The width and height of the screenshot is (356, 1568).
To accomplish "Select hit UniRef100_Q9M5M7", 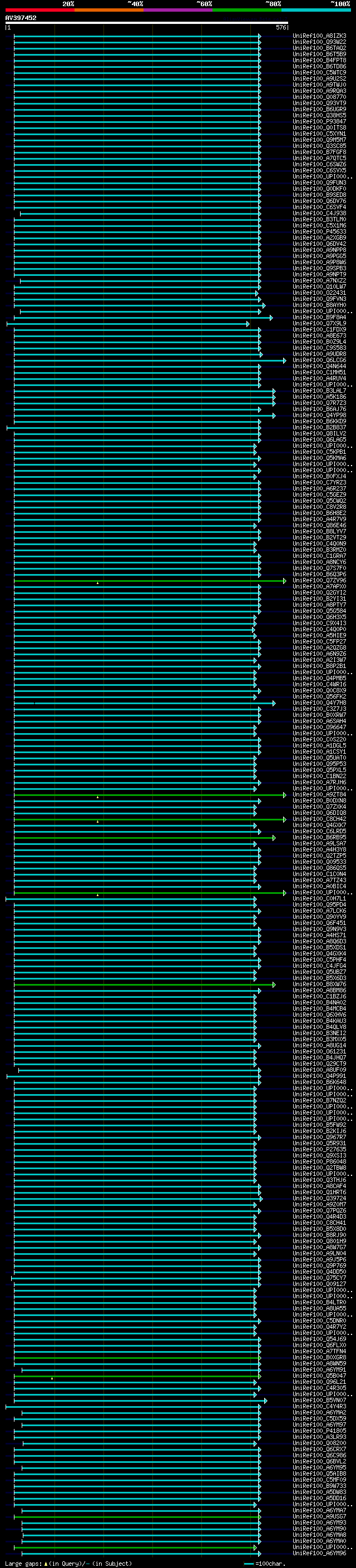I will [x=319, y=140].
